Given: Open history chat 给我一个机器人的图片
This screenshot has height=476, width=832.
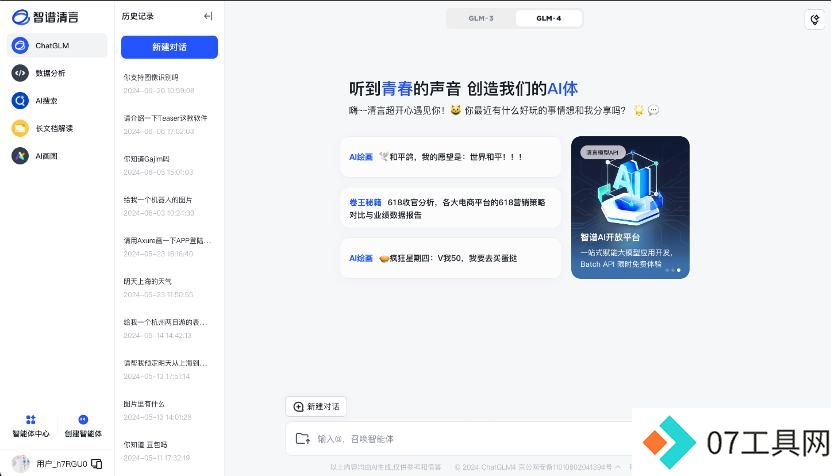Looking at the screenshot, I should pyautogui.click(x=169, y=206).
